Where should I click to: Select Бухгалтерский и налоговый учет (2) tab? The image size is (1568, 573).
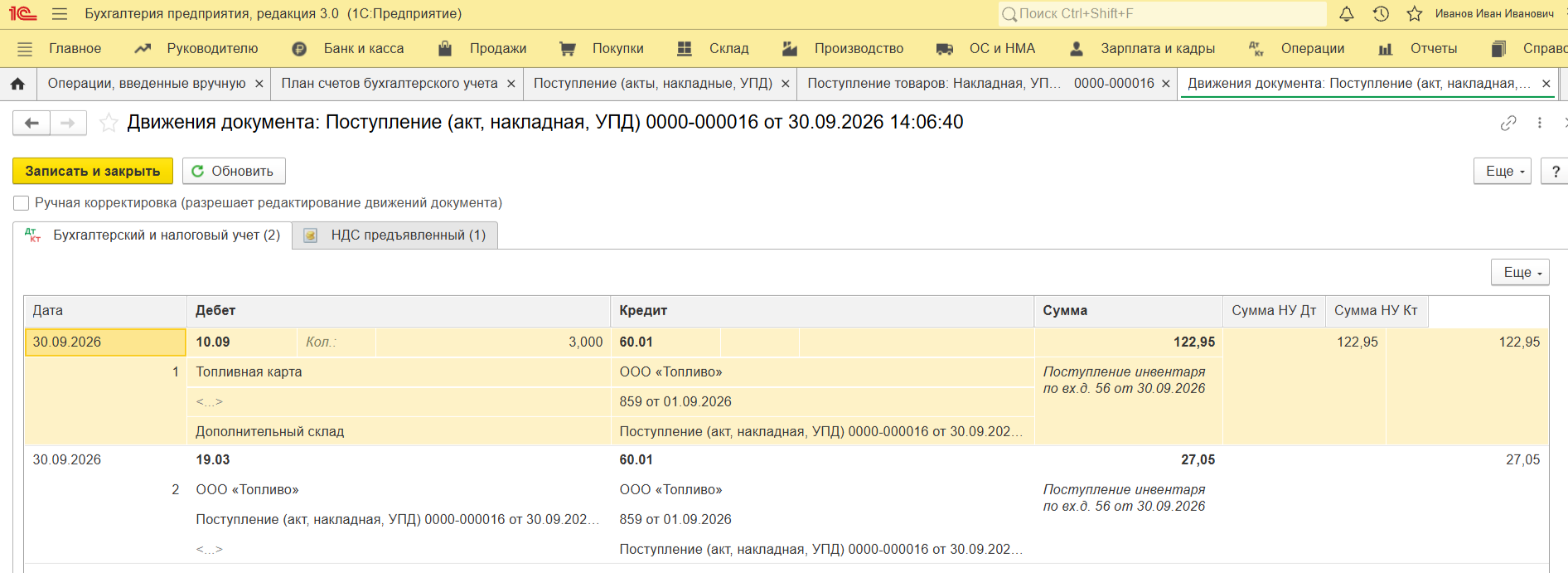pos(153,236)
